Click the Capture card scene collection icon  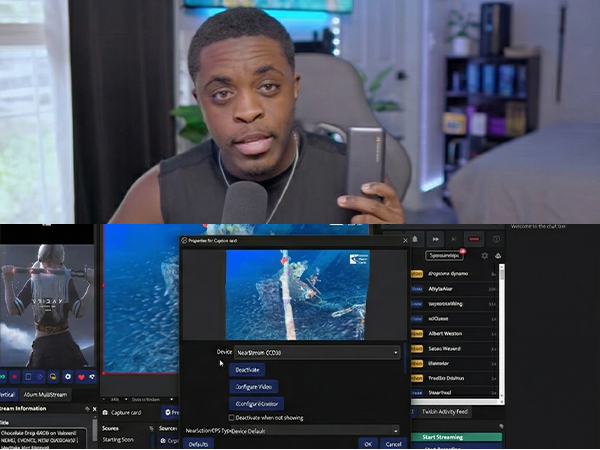105,412
